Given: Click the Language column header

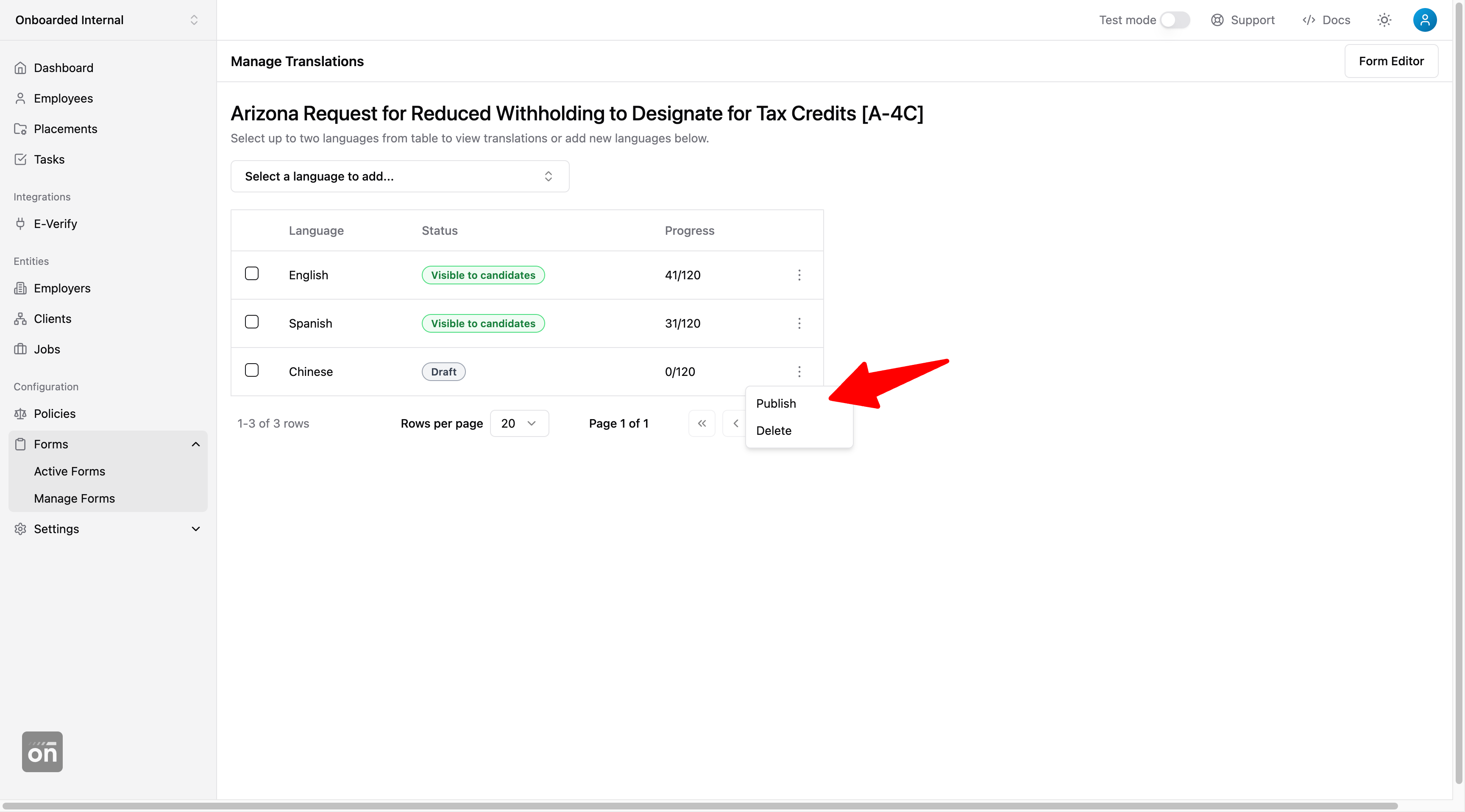Looking at the screenshot, I should point(316,230).
